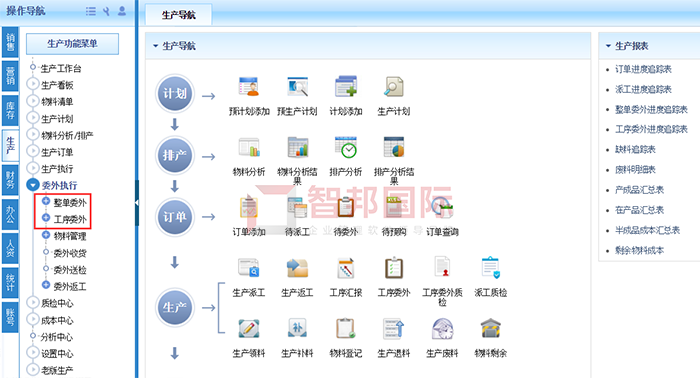The image size is (700, 378).
Task: Open the 排产分析结果 icon
Action: (x=394, y=147)
